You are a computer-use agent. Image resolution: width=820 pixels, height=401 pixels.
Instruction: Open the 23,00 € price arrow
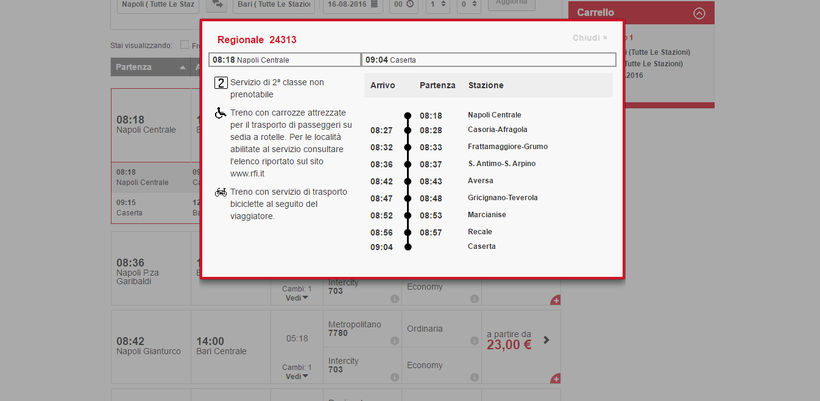(546, 340)
